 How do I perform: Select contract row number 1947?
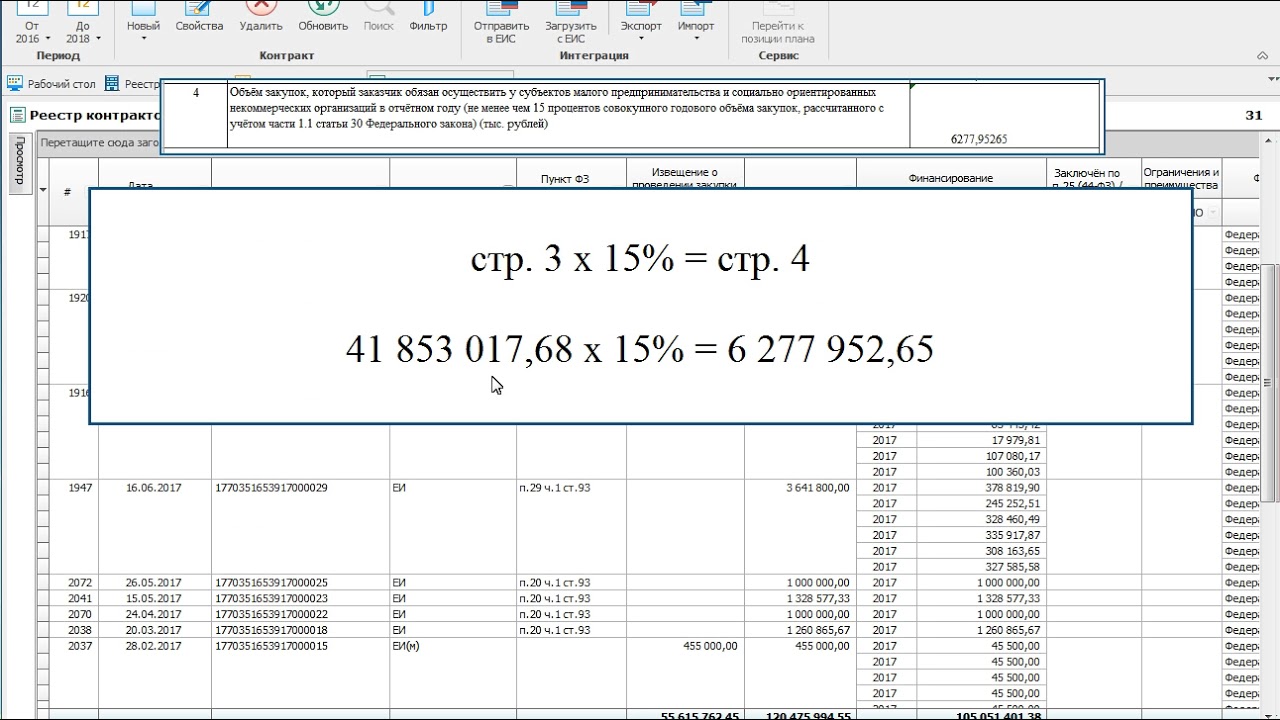79,488
